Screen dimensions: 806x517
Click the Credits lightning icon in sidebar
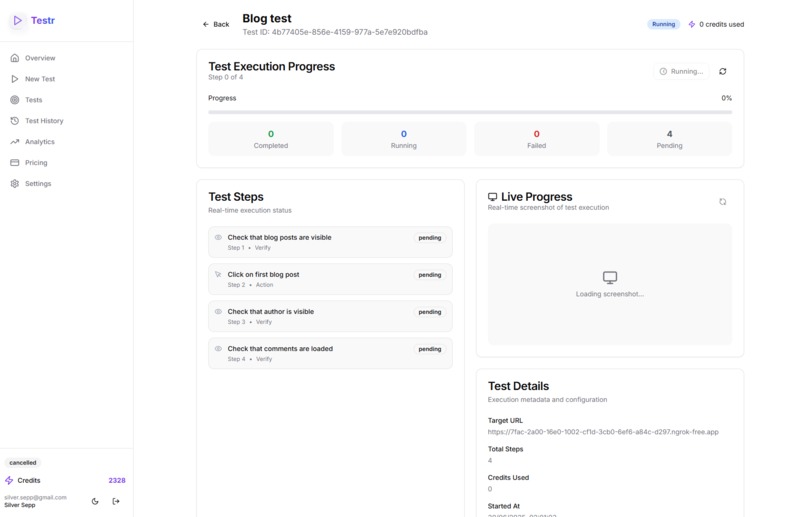click(x=9, y=481)
